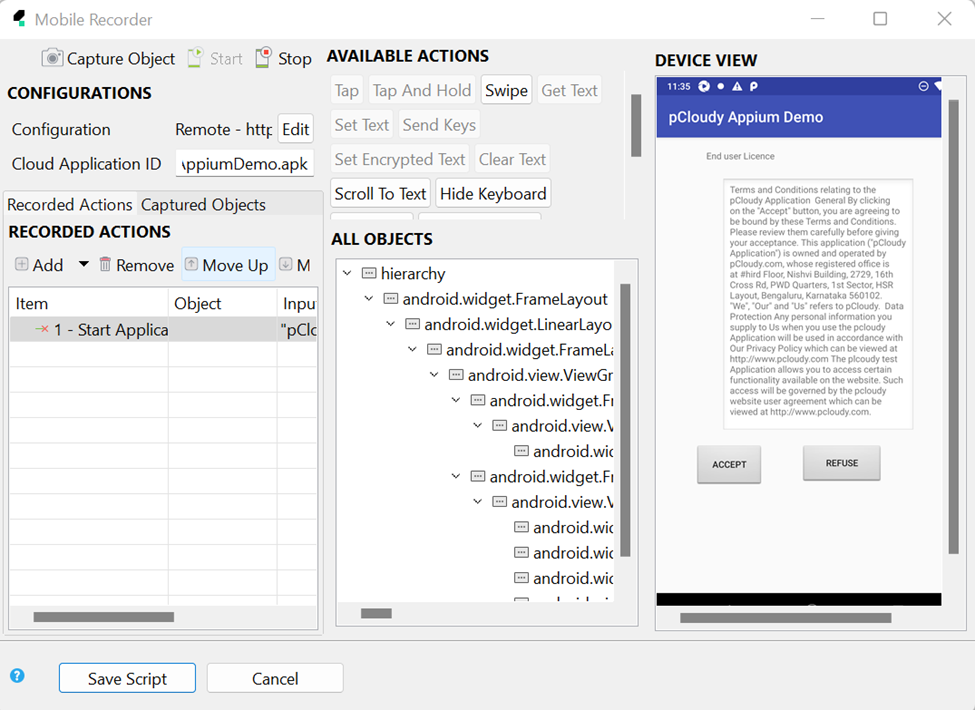Click the Add action plus icon
Viewport: 975px width, 710px height.
coord(22,265)
